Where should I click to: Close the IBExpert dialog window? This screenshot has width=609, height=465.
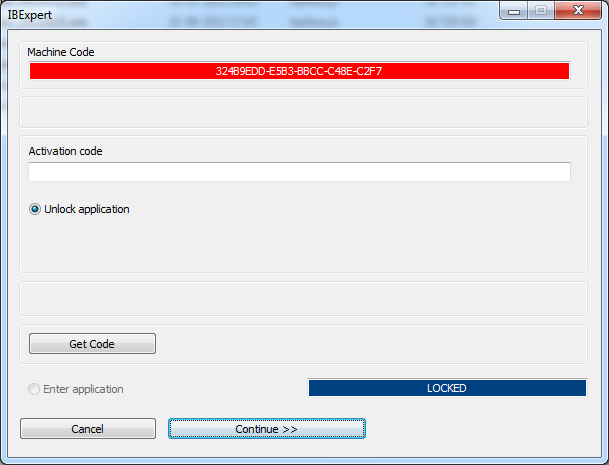pyautogui.click(x=578, y=10)
